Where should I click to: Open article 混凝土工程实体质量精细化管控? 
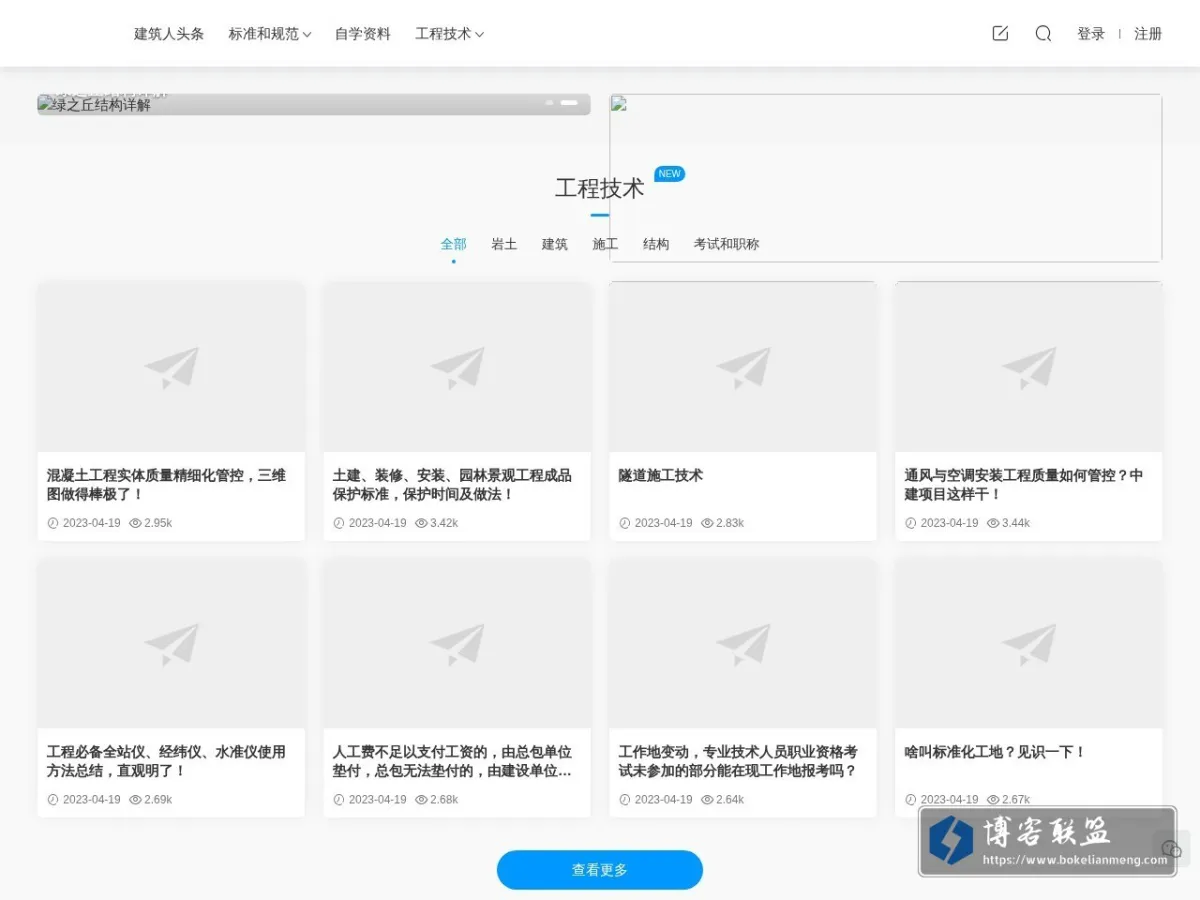click(167, 485)
